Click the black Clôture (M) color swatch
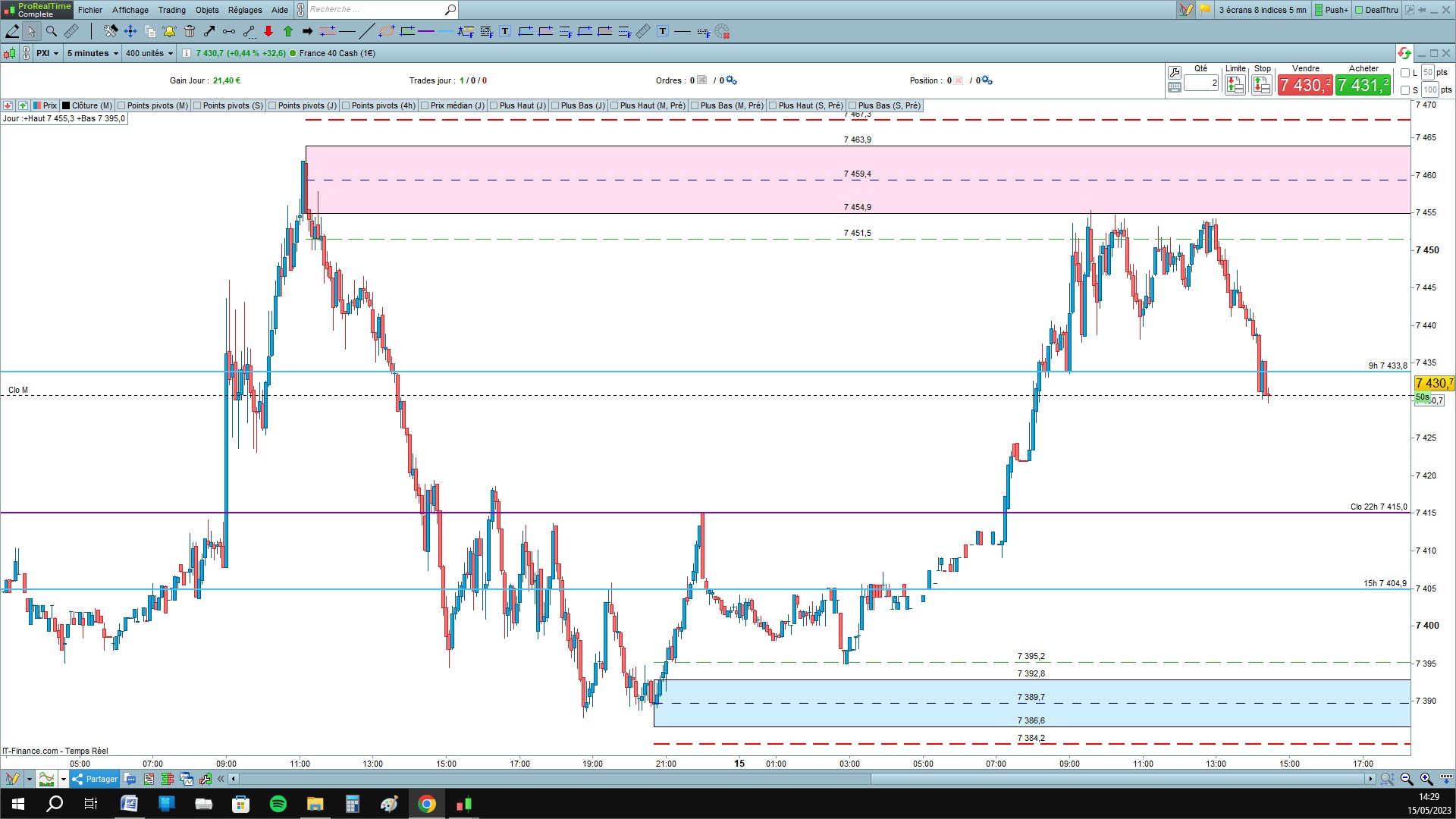1456x819 pixels. click(66, 105)
